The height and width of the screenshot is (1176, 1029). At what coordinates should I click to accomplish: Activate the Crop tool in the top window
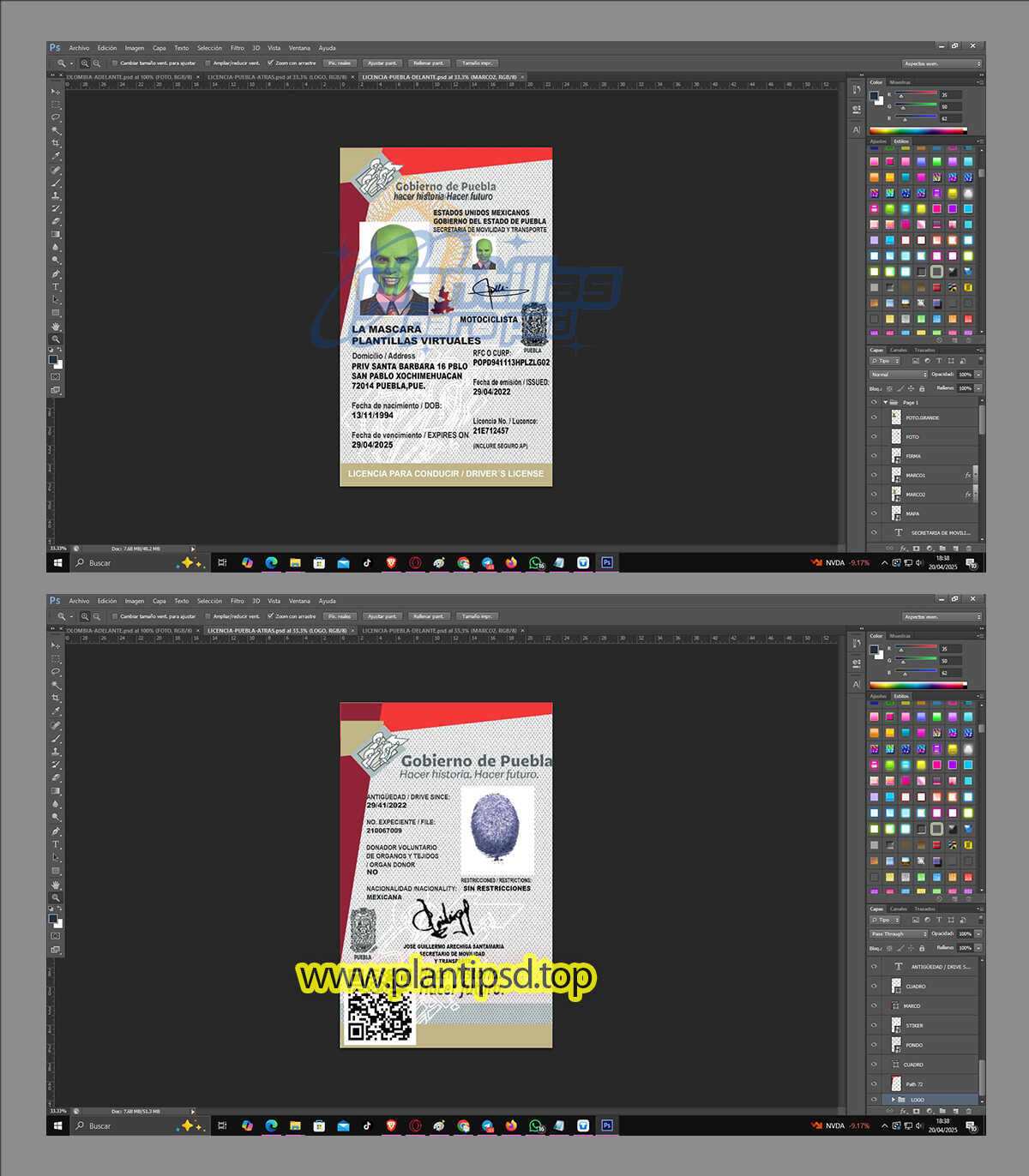pos(56,143)
